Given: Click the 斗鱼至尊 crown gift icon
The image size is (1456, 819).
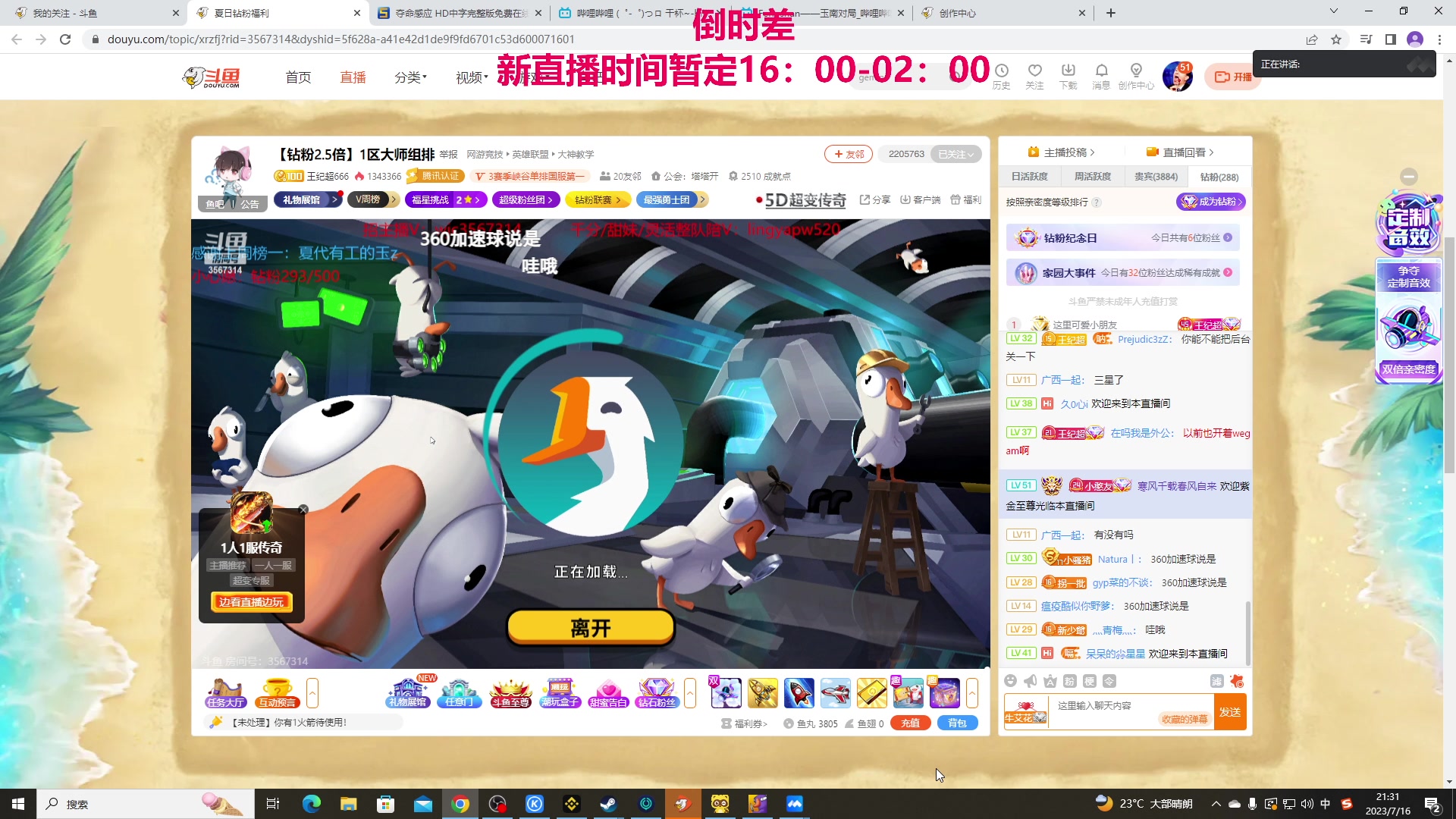Looking at the screenshot, I should click(x=510, y=692).
